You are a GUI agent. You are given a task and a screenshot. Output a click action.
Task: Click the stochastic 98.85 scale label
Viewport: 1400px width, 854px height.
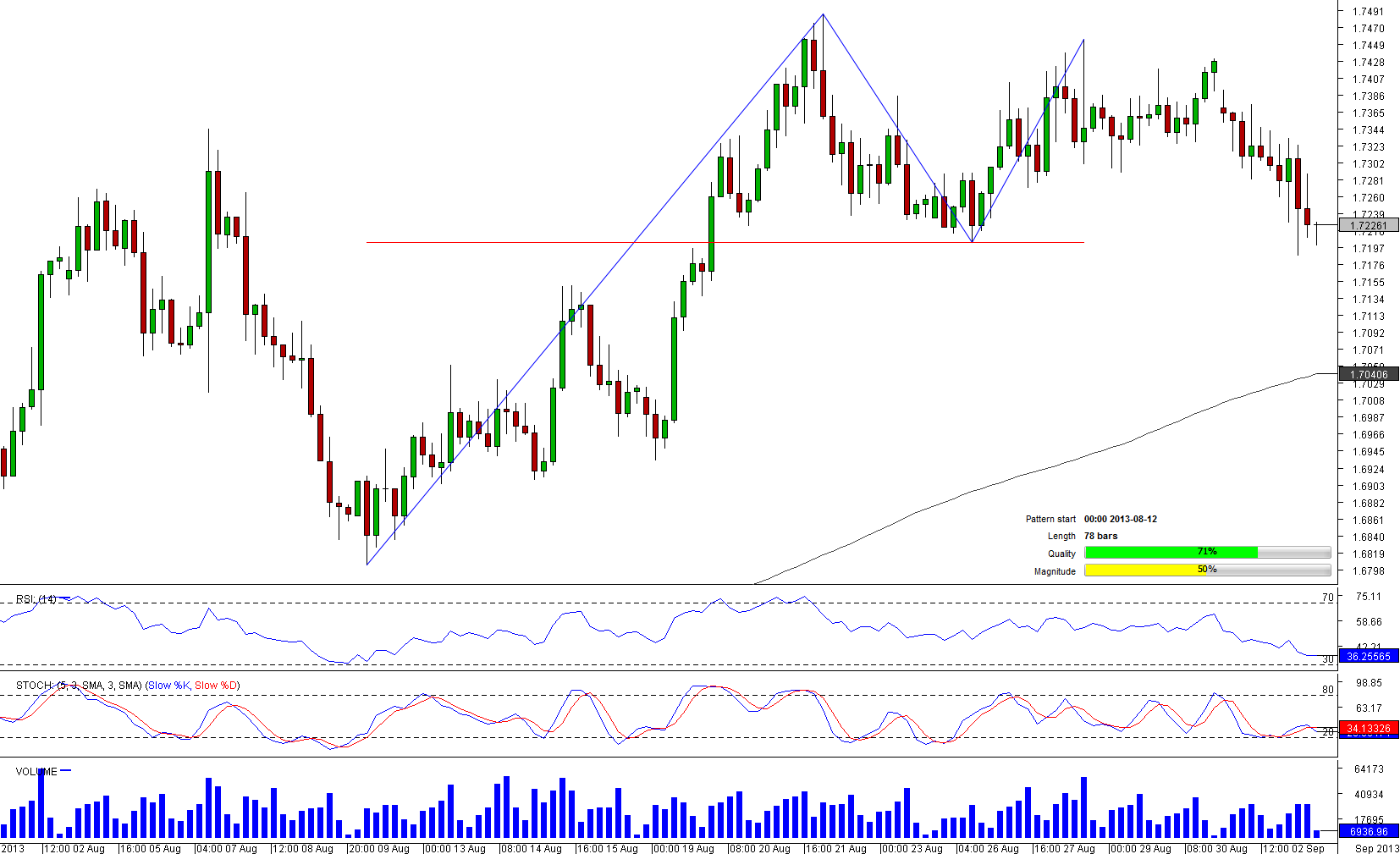pyautogui.click(x=1368, y=683)
